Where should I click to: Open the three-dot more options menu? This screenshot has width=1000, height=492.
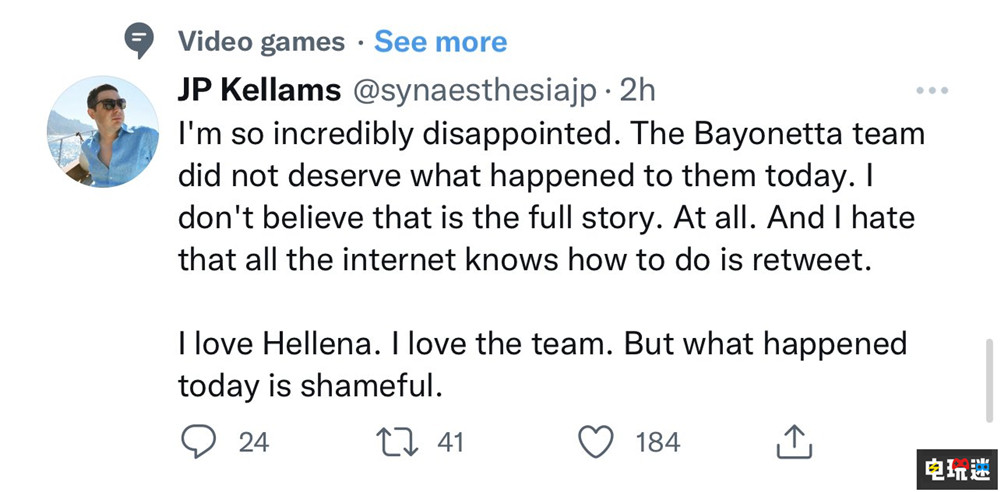[932, 91]
